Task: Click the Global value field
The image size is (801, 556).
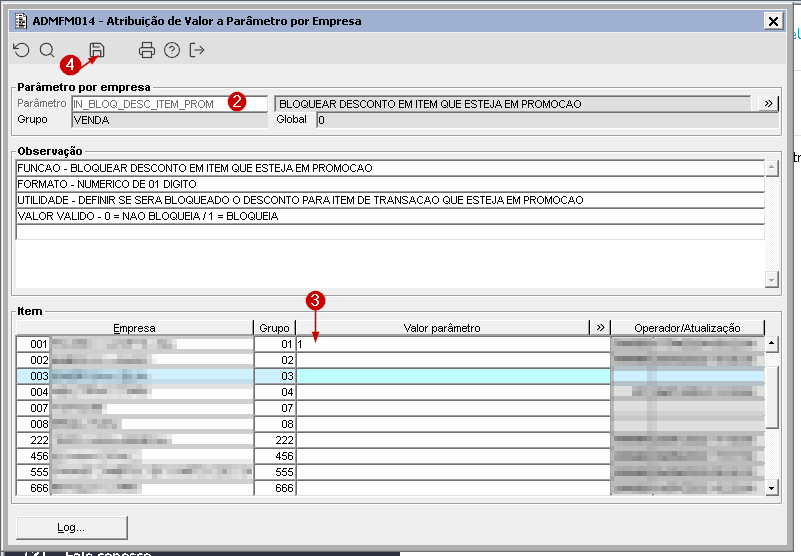Action: pyautogui.click(x=548, y=120)
